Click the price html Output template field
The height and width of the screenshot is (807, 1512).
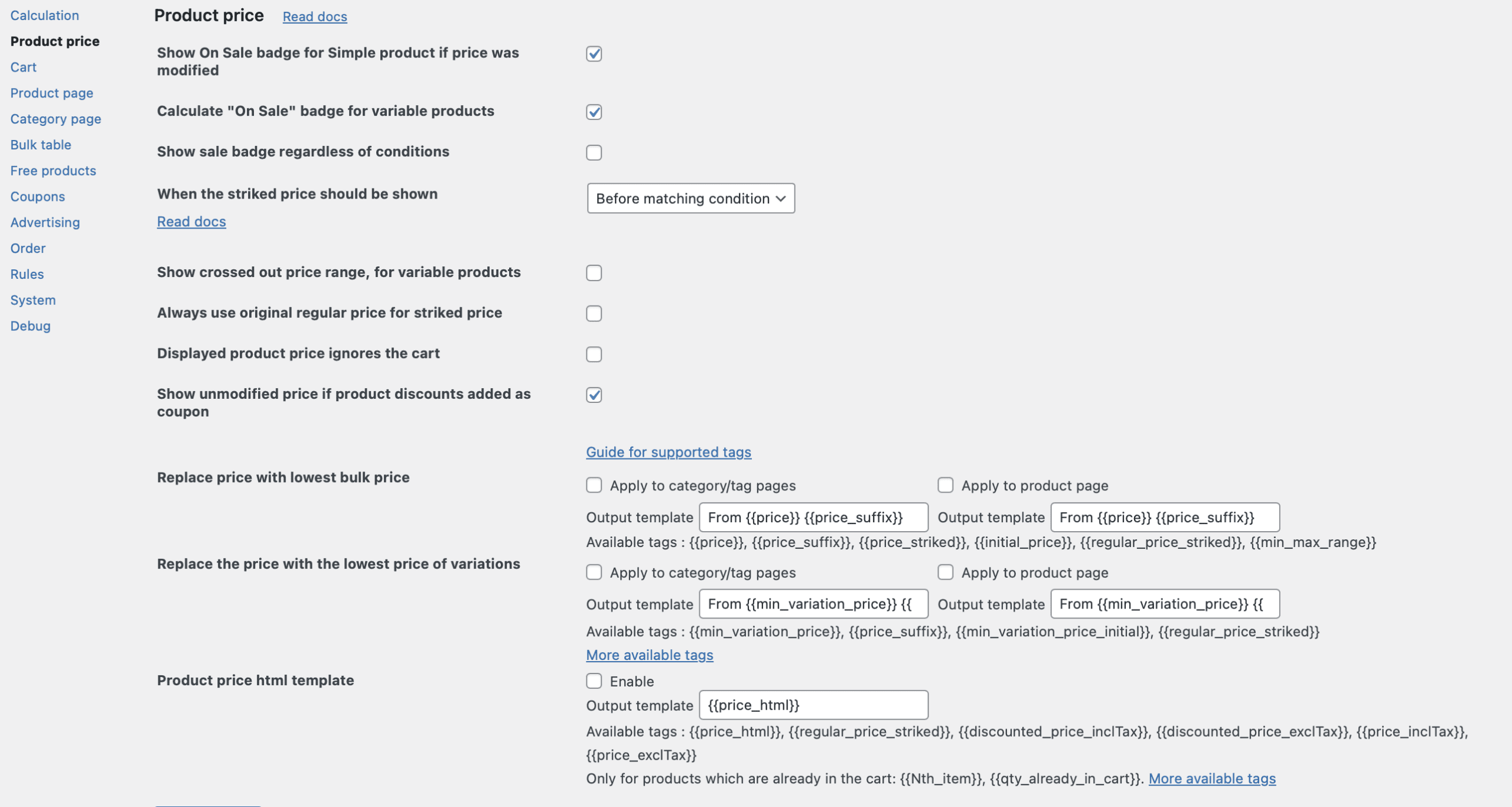coord(813,705)
